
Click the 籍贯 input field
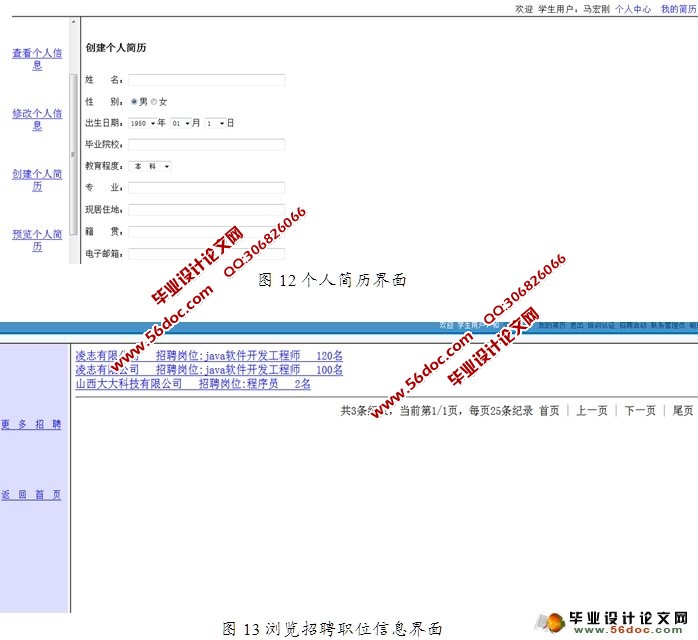207,232
